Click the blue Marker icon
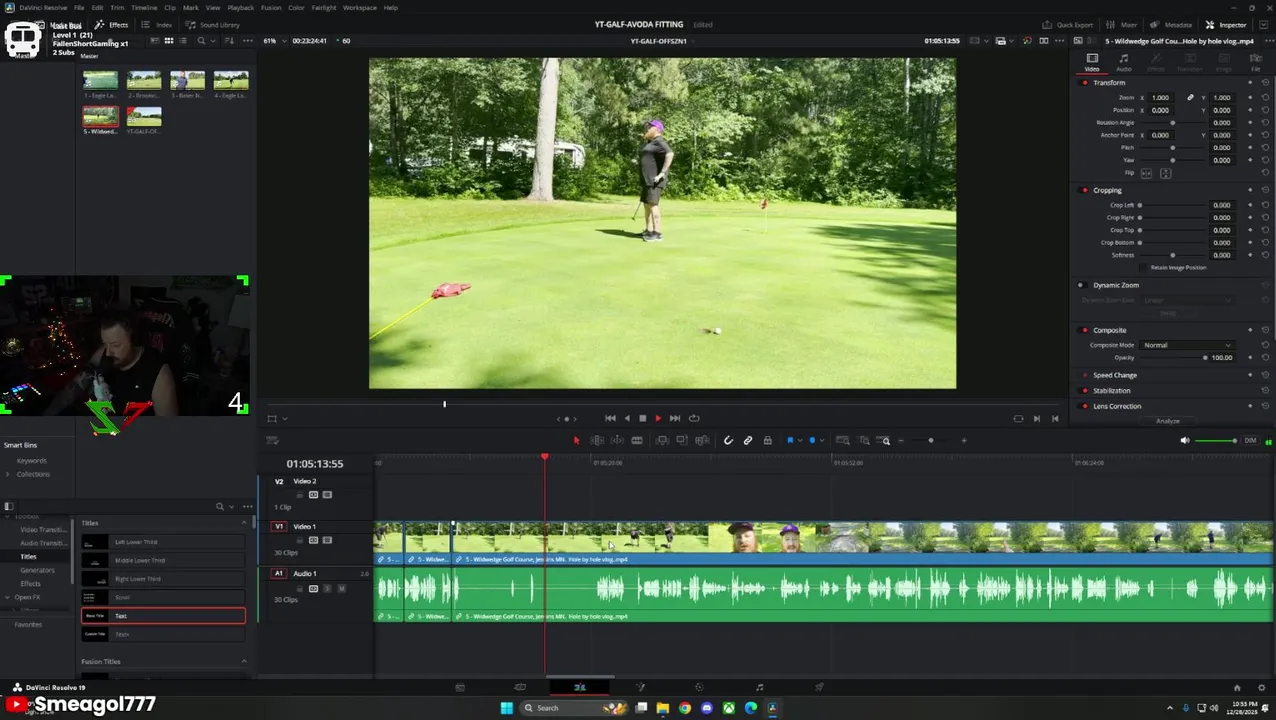The height and width of the screenshot is (720, 1276). tap(812, 441)
